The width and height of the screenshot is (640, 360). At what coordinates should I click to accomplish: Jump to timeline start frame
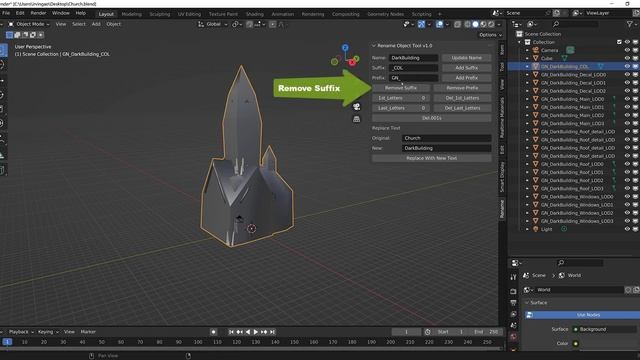coord(231,332)
